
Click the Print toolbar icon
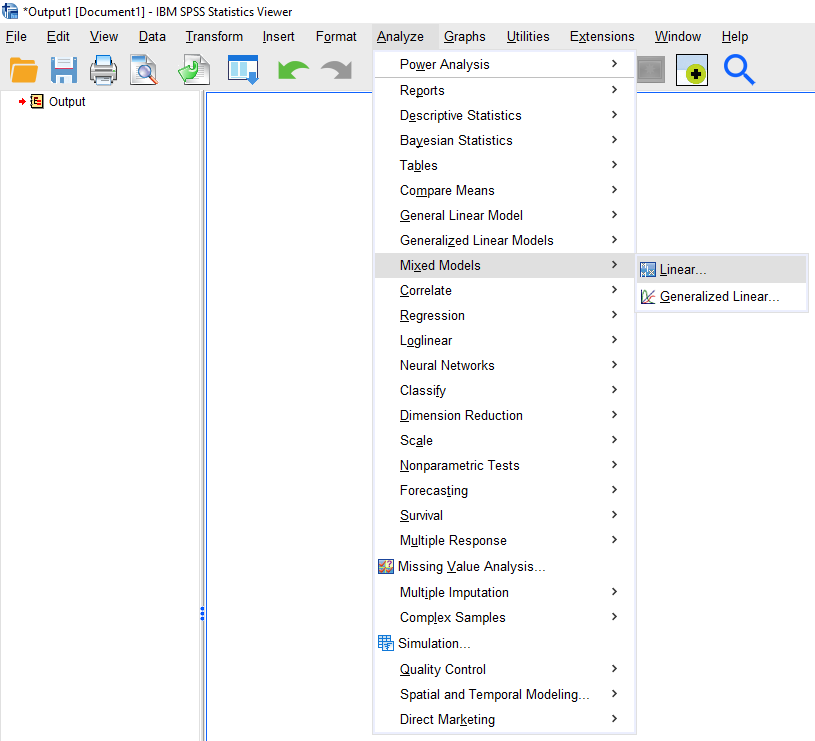pyautogui.click(x=104, y=70)
